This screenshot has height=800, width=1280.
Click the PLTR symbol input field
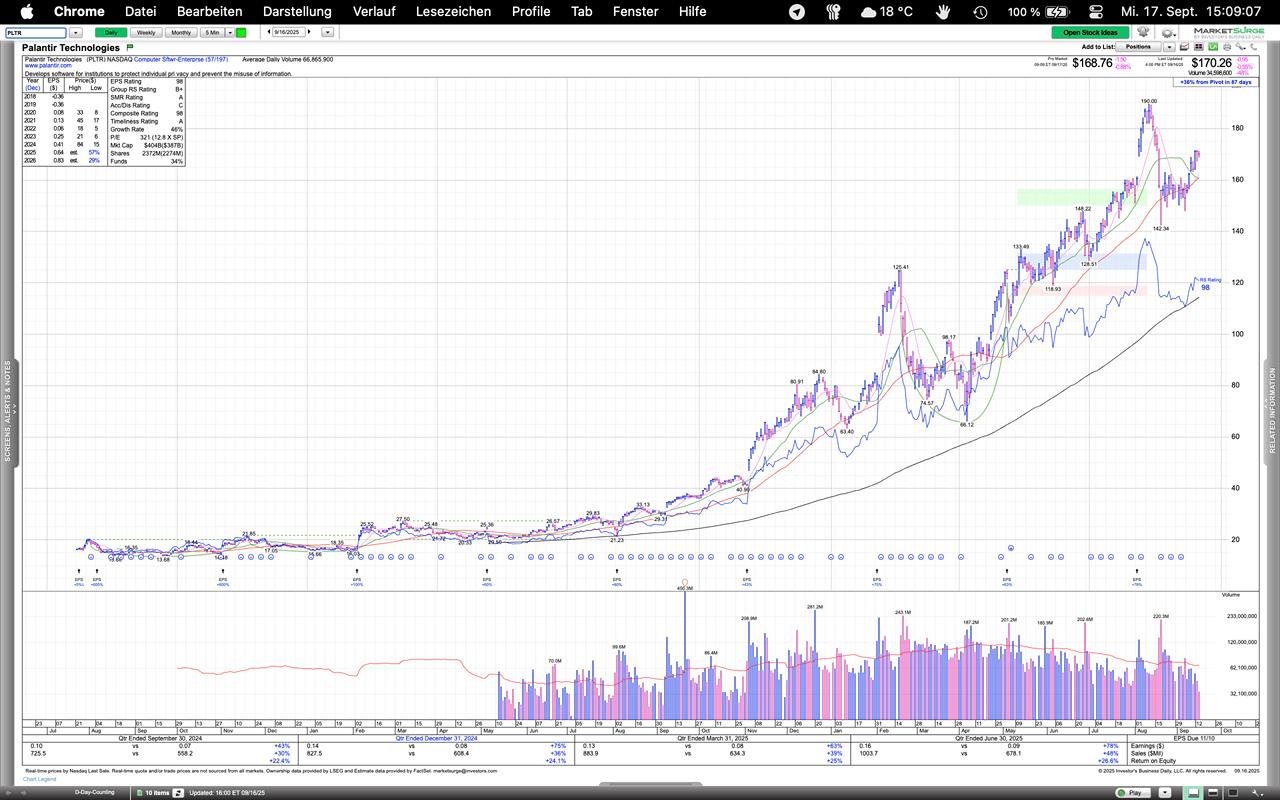click(36, 32)
